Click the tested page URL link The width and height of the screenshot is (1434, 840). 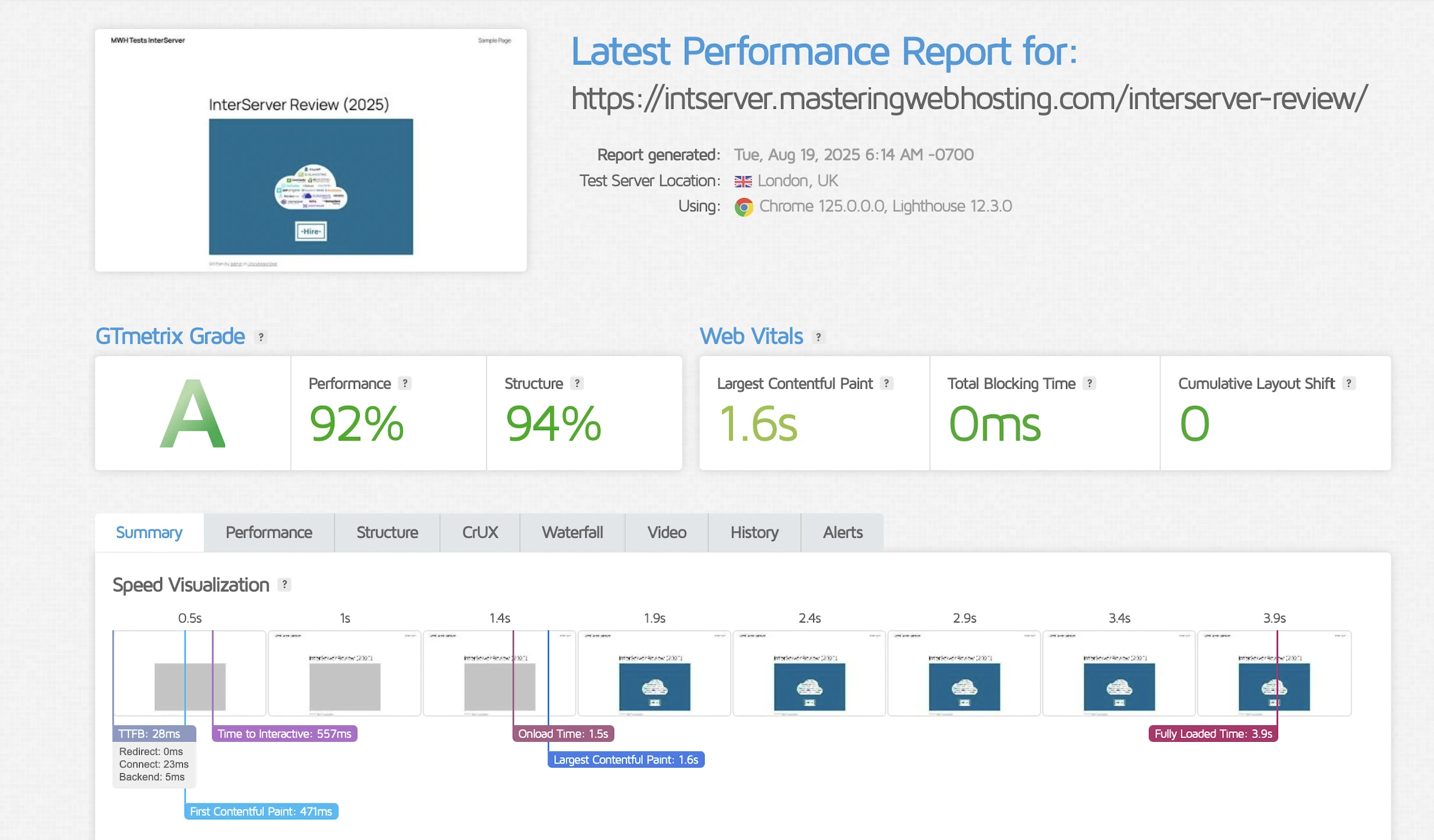coord(969,98)
